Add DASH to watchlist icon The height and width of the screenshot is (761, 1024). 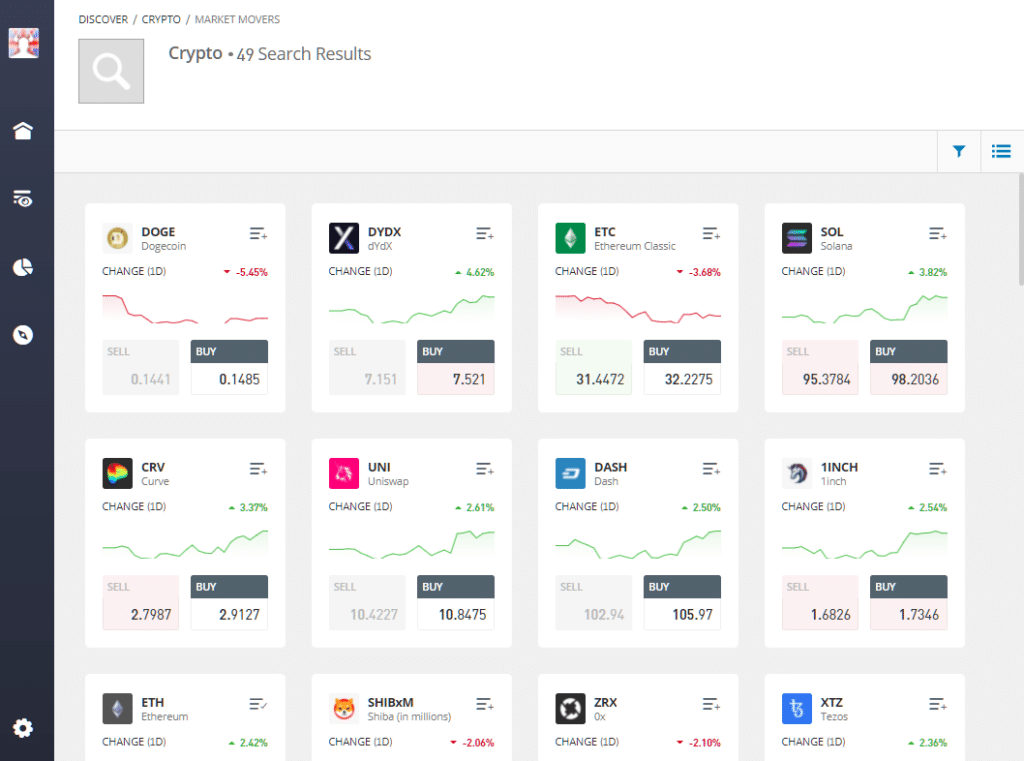[x=711, y=469]
